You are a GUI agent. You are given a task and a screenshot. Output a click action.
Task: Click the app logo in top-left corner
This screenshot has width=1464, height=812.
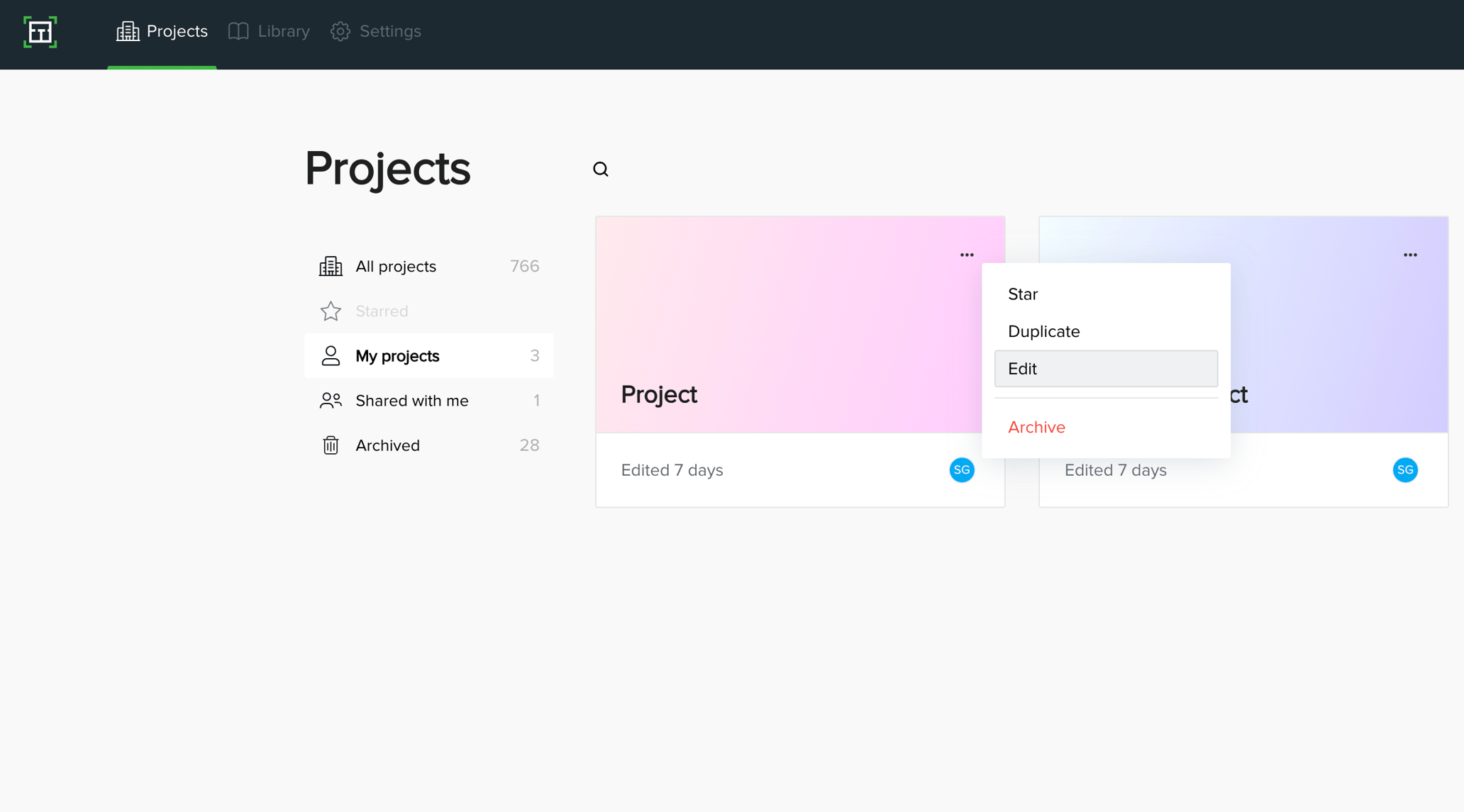click(40, 32)
